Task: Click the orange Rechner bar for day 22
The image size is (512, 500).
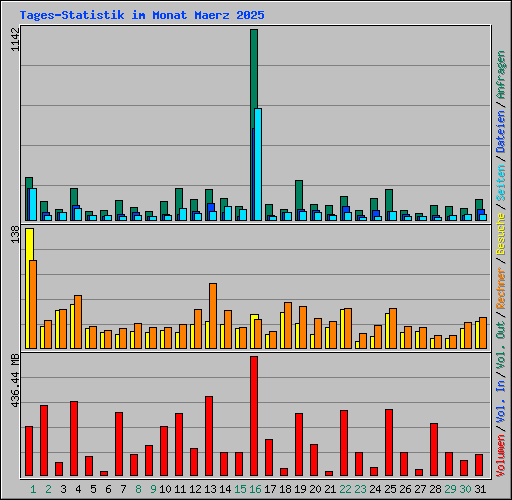Action: (348, 328)
